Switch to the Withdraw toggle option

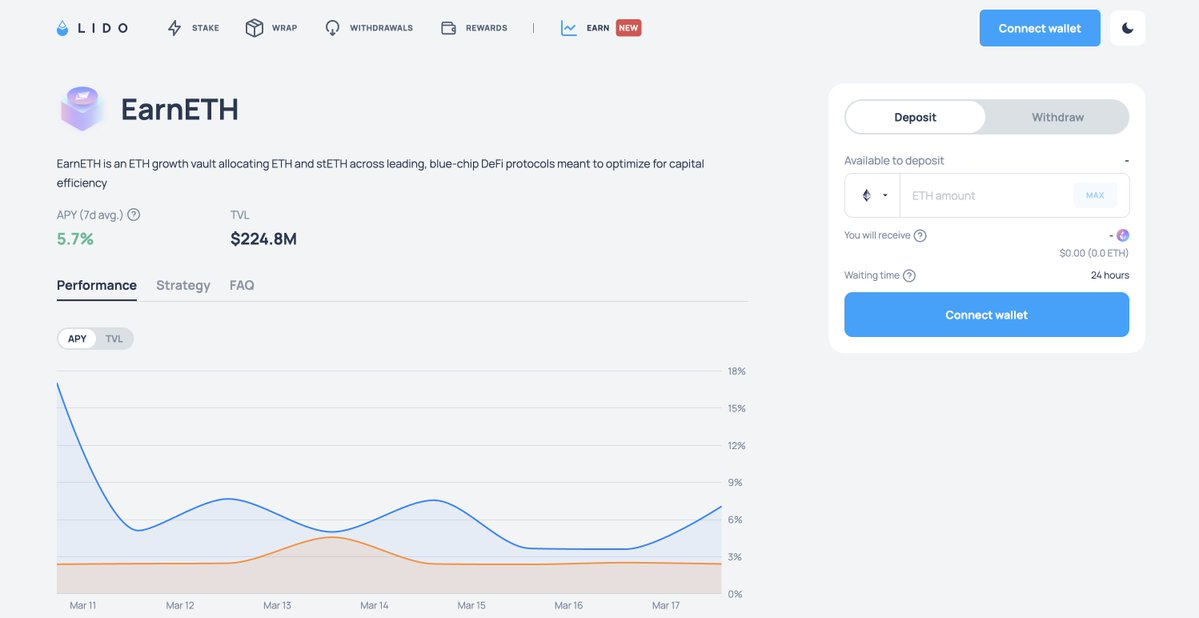point(1058,117)
